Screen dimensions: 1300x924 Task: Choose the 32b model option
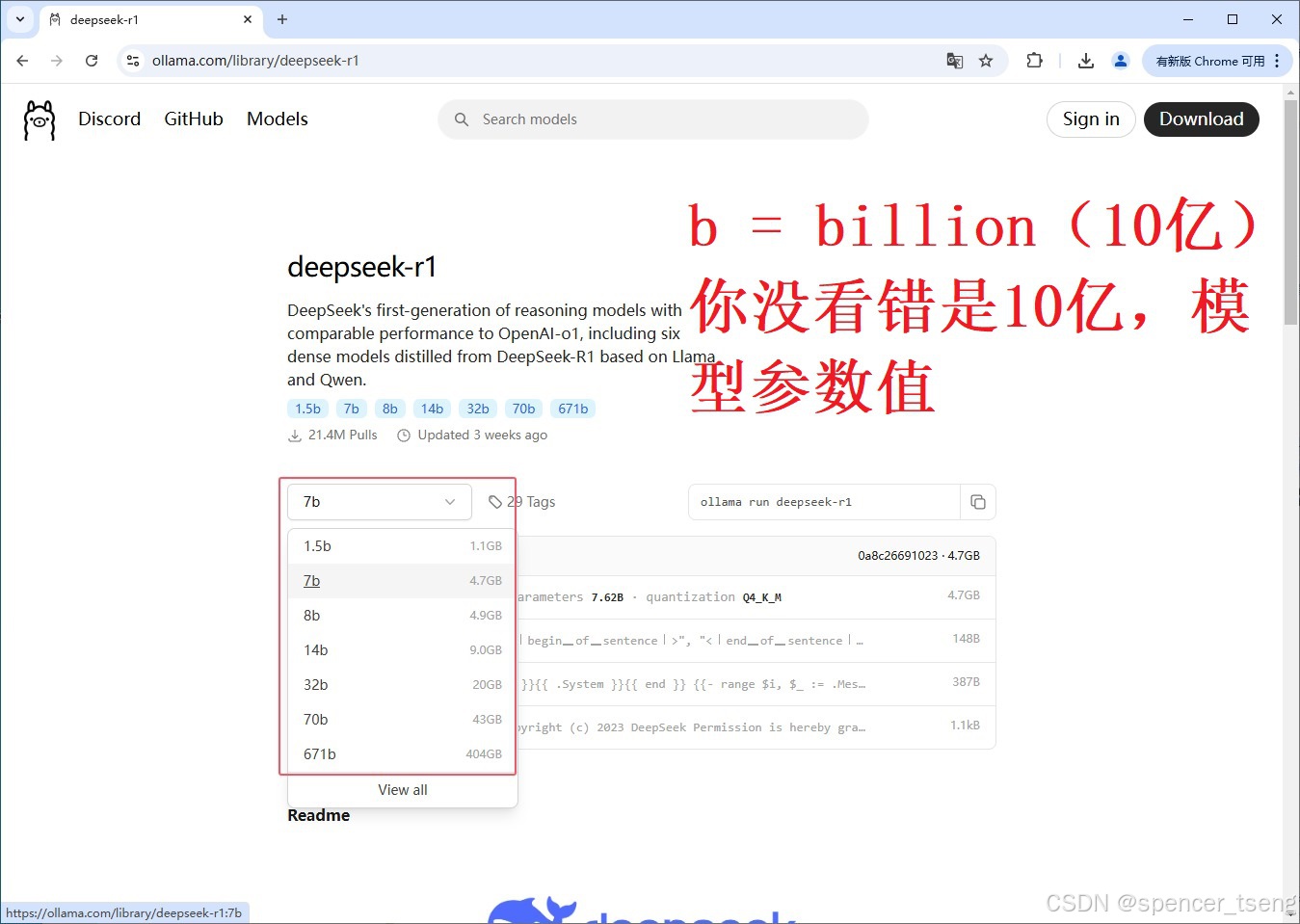(403, 685)
